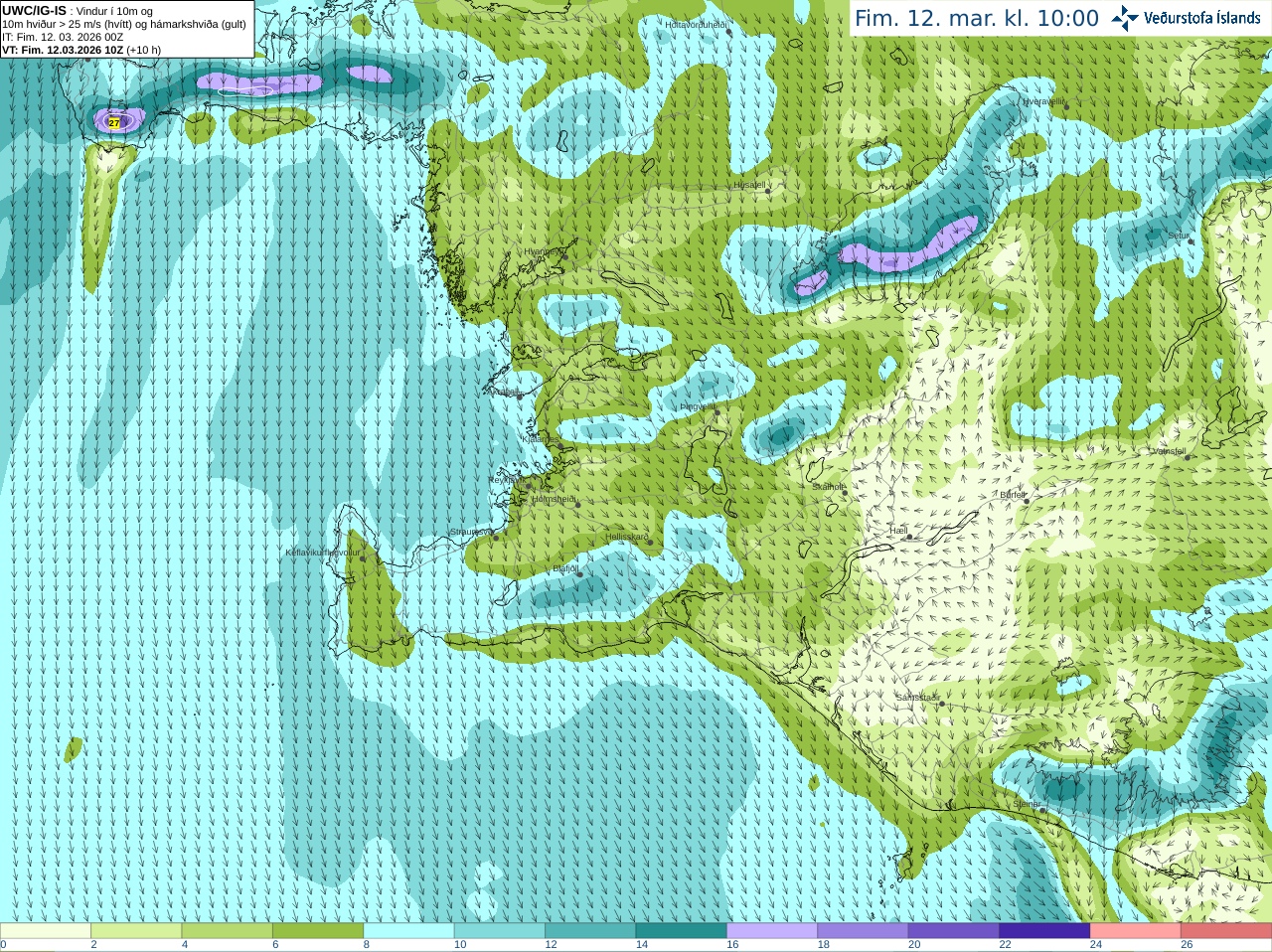Click the legend scale number 8

(367, 945)
